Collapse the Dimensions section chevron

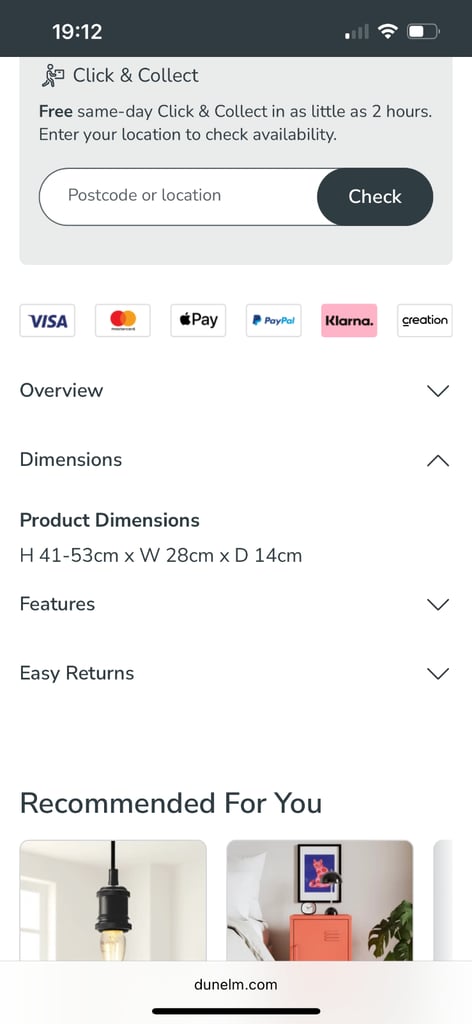pos(437,460)
